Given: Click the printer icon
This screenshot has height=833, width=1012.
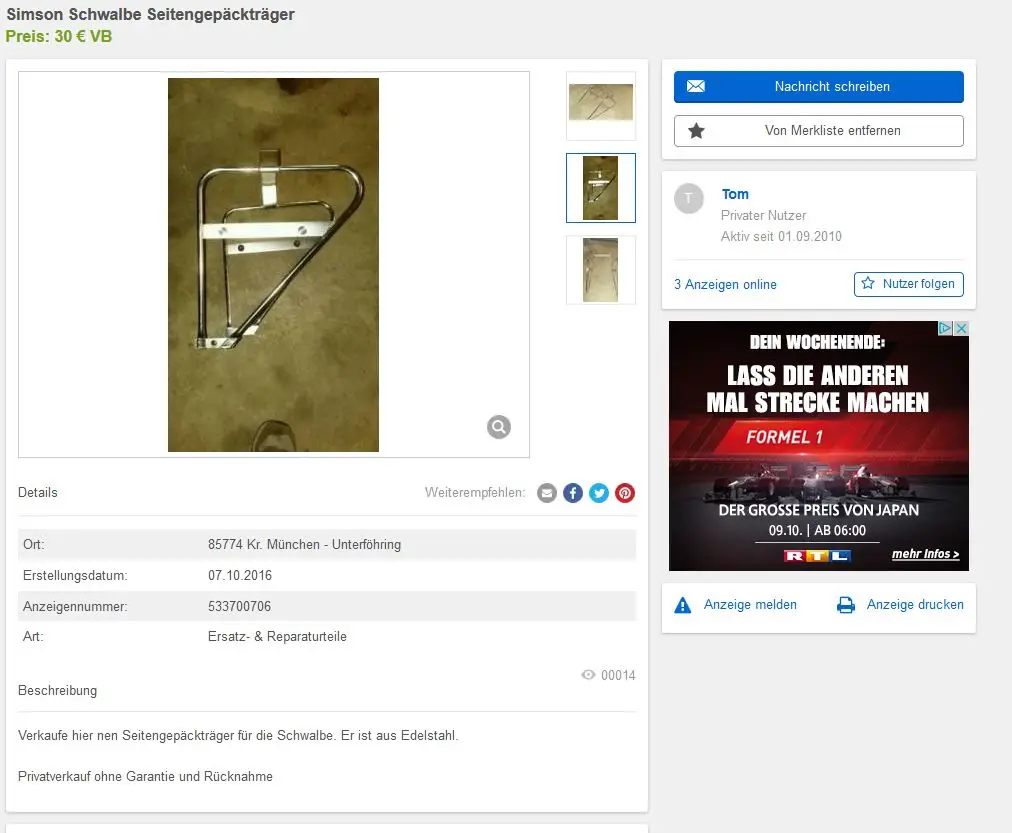Looking at the screenshot, I should point(846,605).
